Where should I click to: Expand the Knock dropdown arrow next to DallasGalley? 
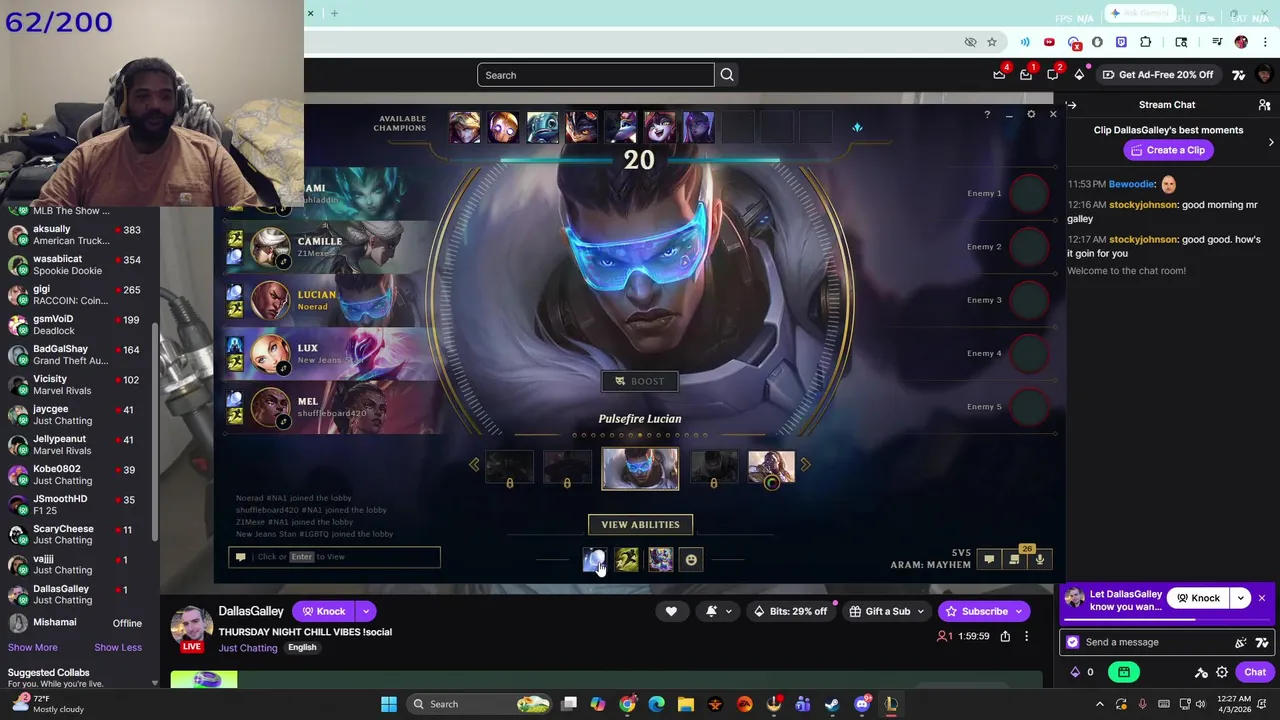point(366,611)
